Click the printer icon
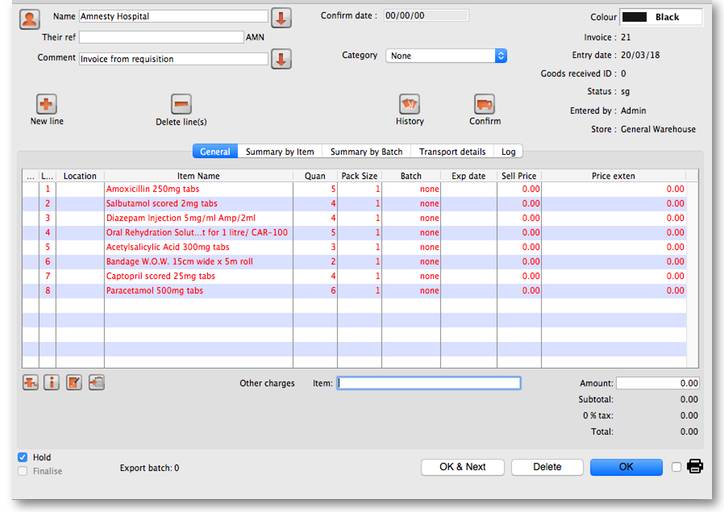Screen dimensions: 724x512 (x=695, y=466)
